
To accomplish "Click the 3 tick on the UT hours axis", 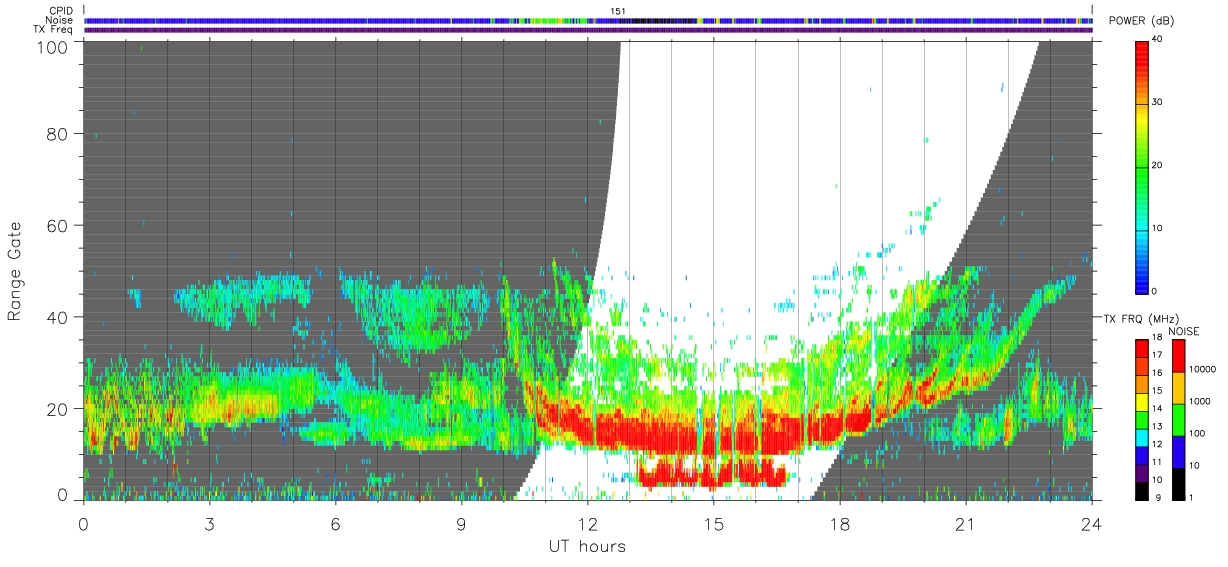I will (209, 524).
